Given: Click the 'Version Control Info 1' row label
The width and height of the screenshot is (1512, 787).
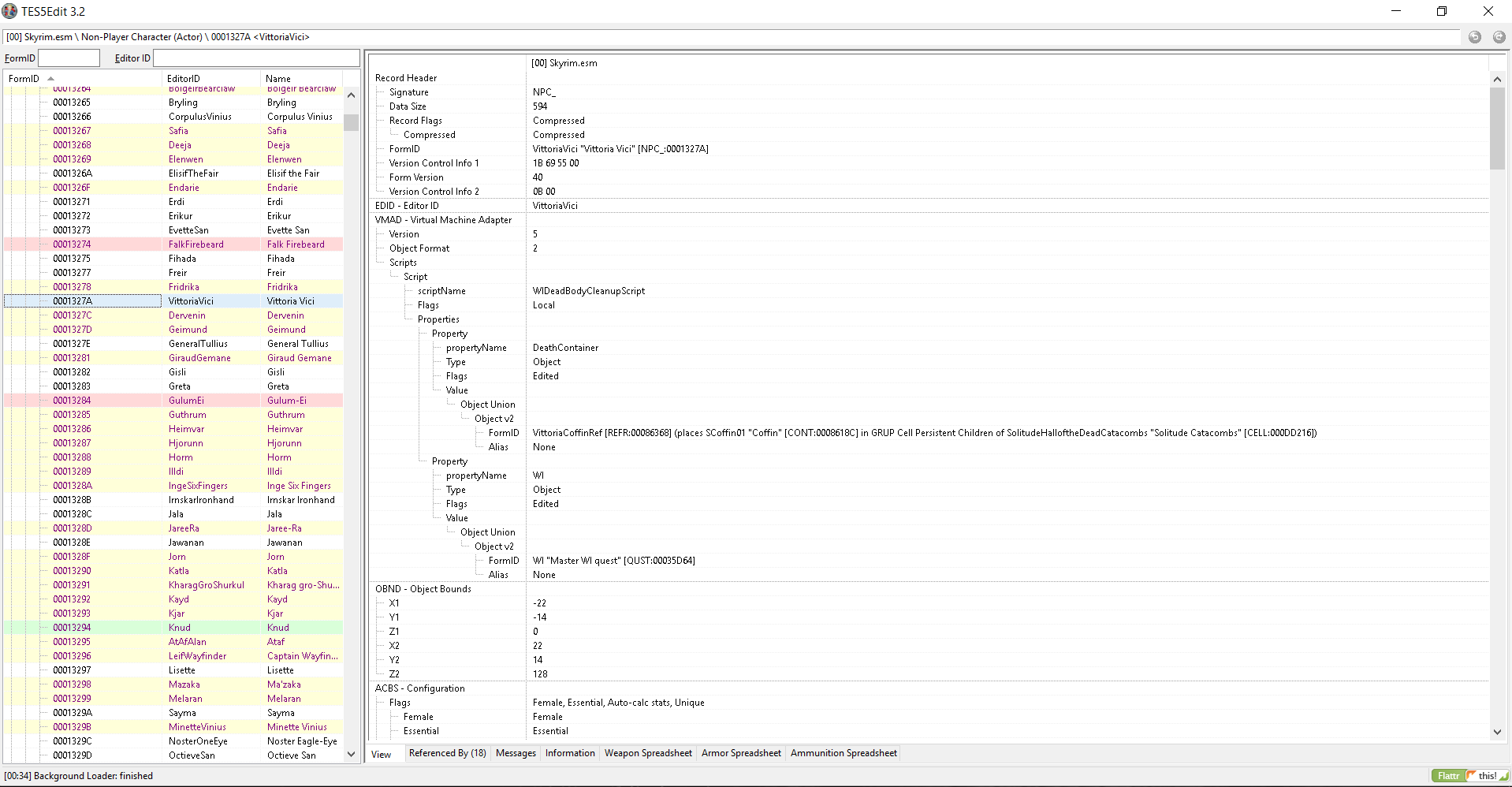Looking at the screenshot, I should click(434, 163).
